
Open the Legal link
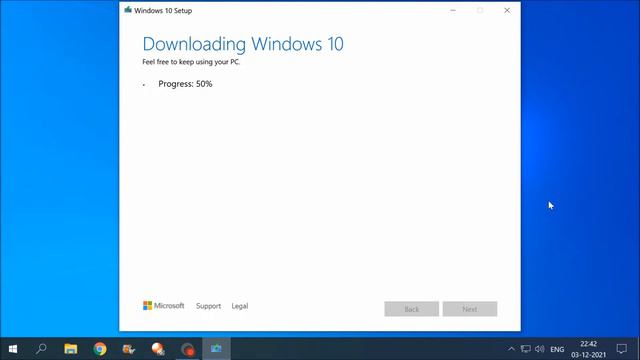coord(240,306)
